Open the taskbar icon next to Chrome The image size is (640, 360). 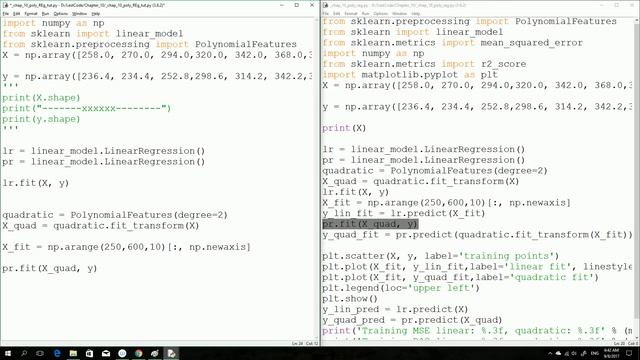click(155, 353)
